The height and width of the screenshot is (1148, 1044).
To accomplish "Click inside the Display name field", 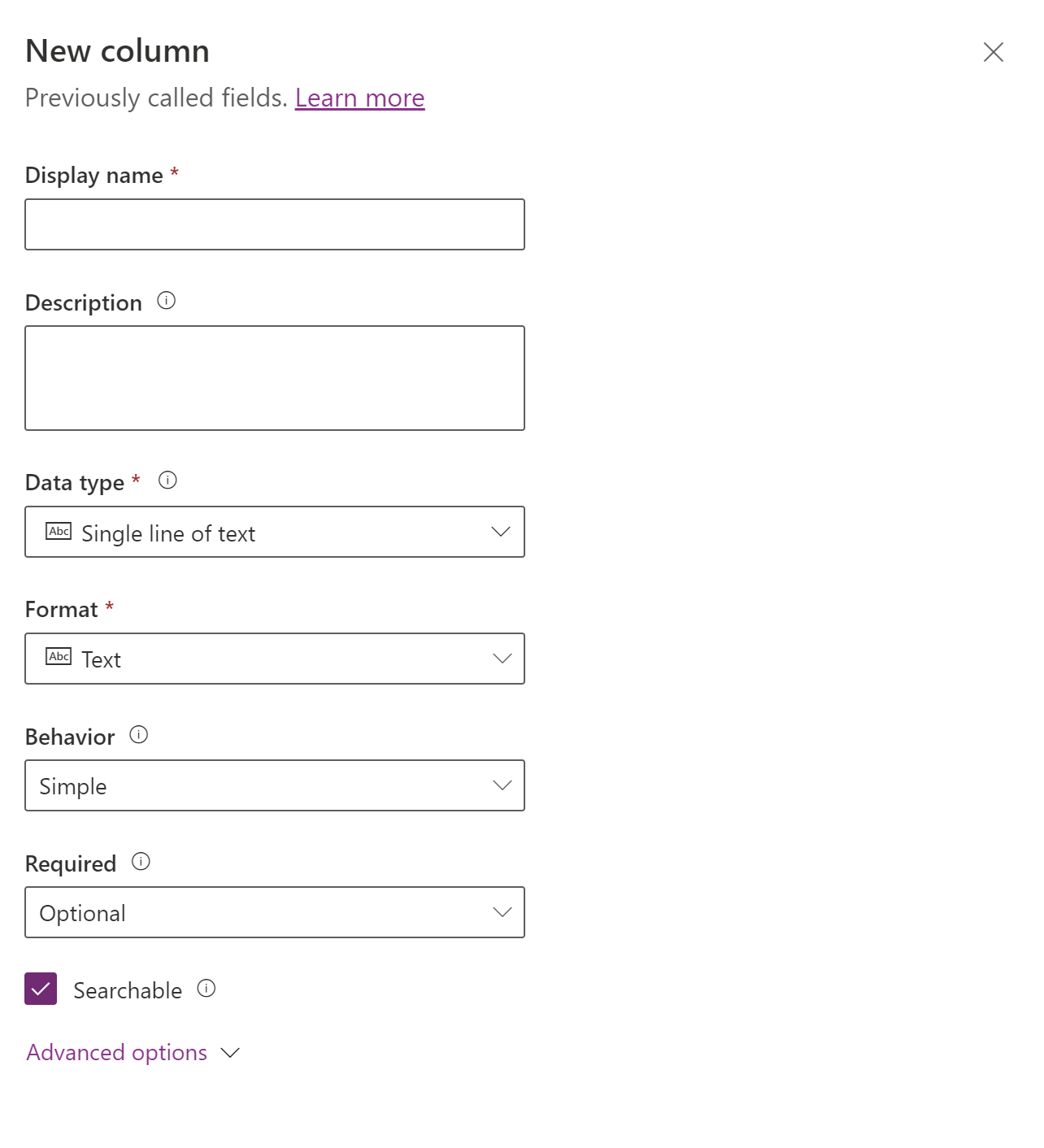I will [275, 224].
